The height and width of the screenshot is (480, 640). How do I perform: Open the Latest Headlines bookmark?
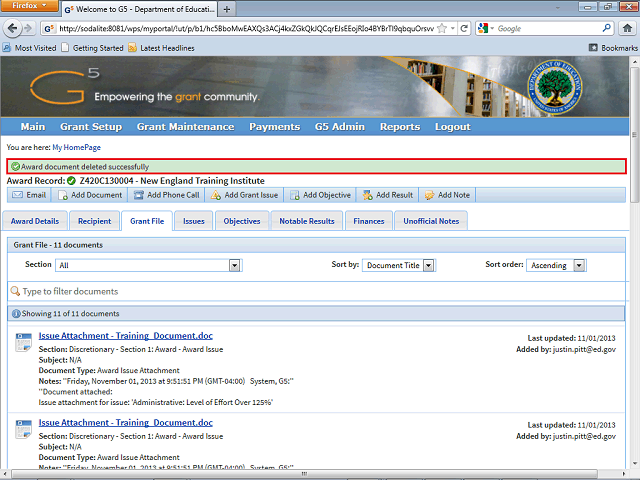(161, 48)
